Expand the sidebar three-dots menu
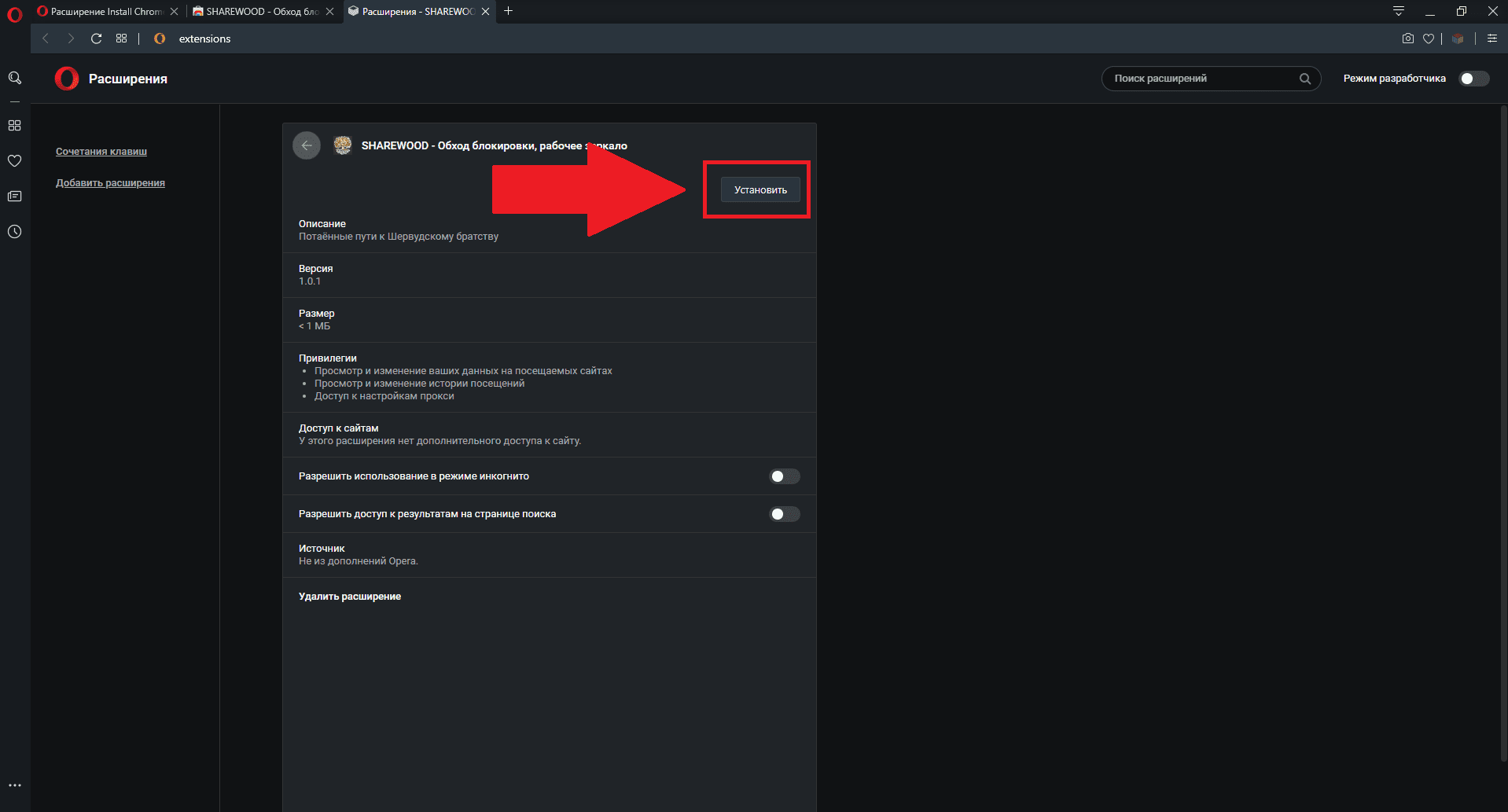1508x812 pixels. (x=14, y=785)
